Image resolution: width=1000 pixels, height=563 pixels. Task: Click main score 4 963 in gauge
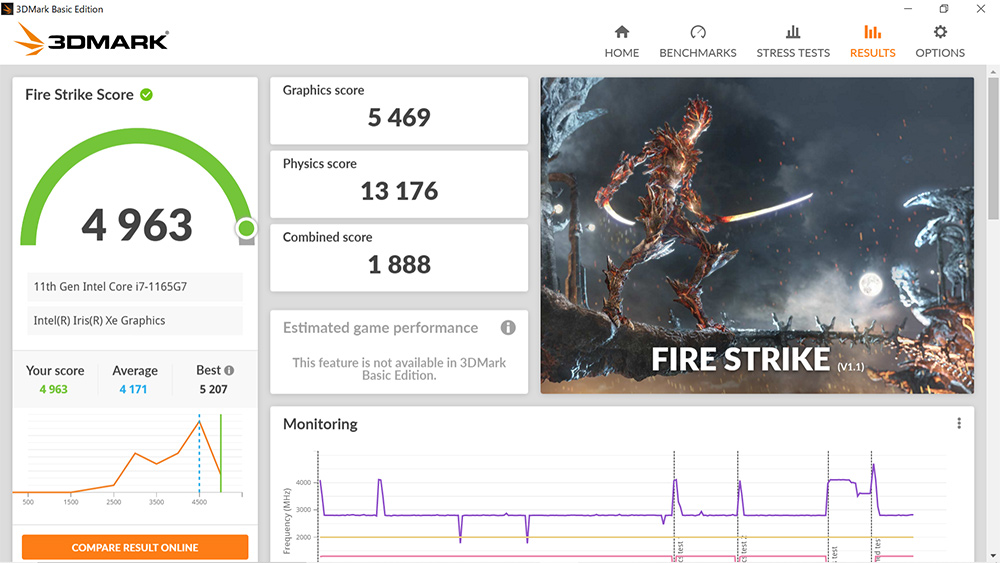click(x=137, y=225)
